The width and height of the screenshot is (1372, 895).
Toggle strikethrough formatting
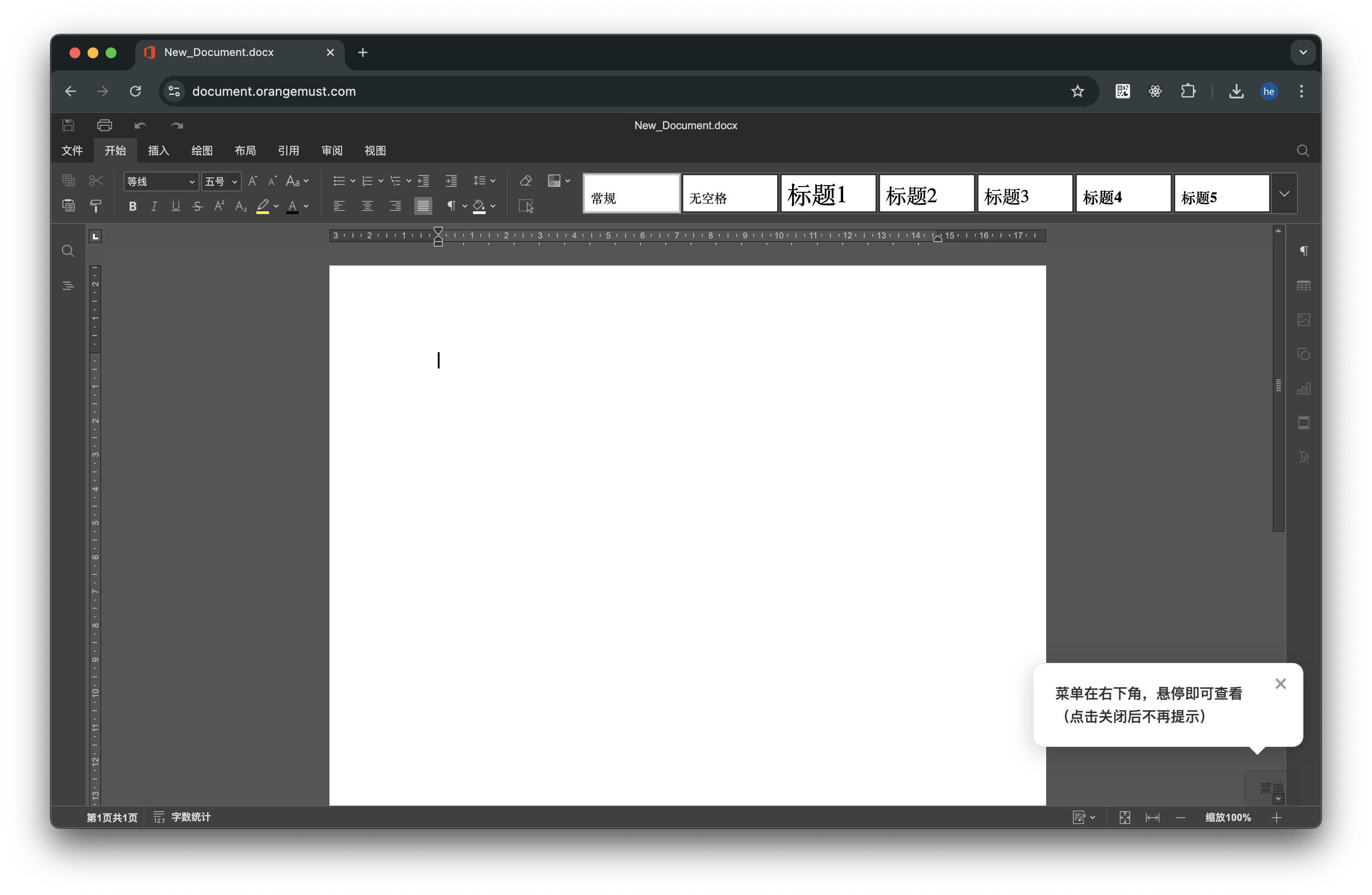click(x=197, y=206)
